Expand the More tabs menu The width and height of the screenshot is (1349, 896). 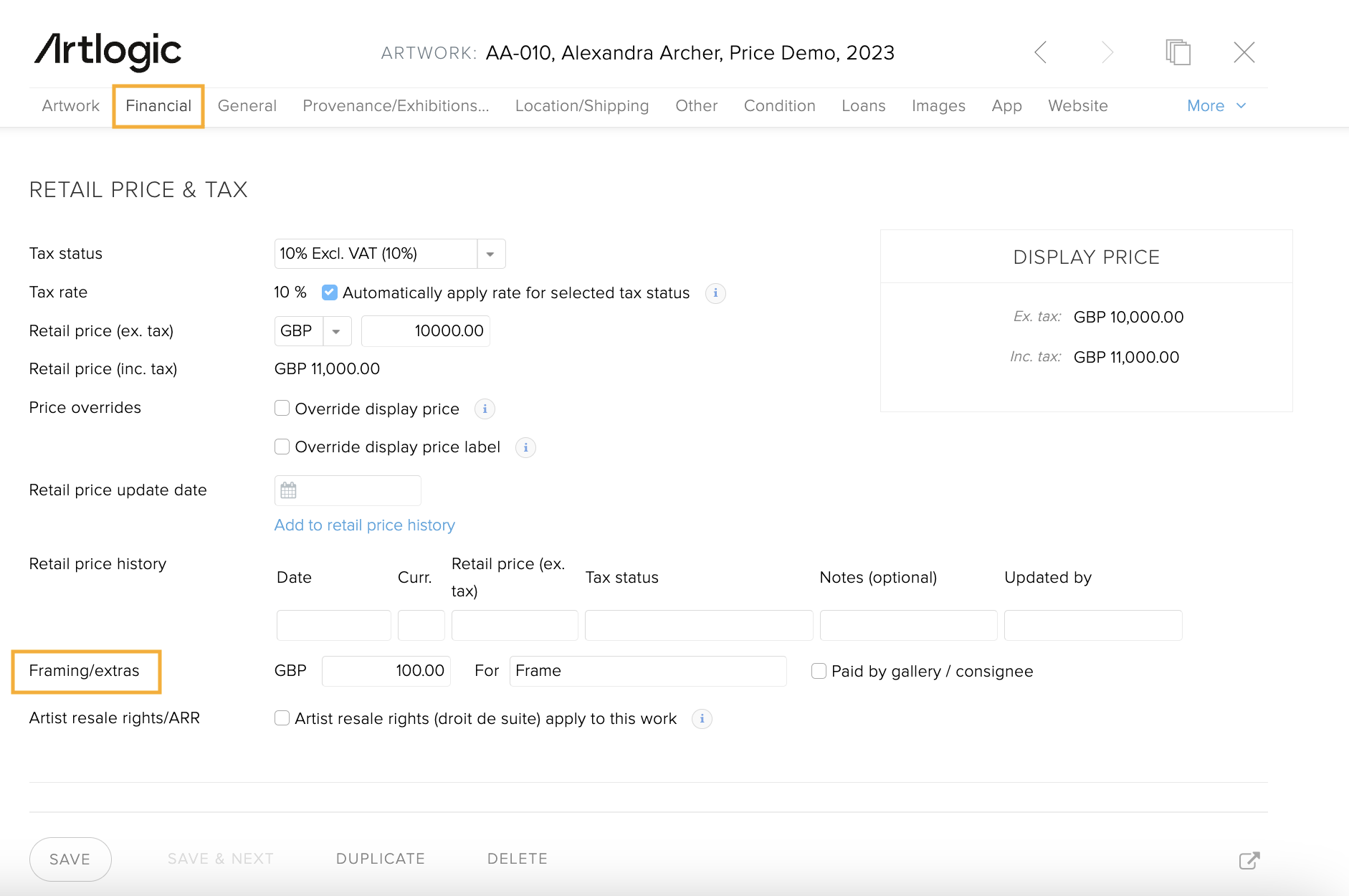1216,106
